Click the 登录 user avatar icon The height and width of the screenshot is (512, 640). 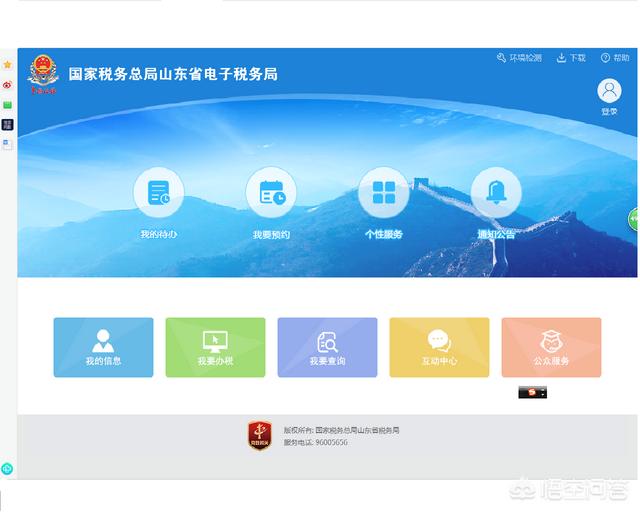[x=609, y=91]
